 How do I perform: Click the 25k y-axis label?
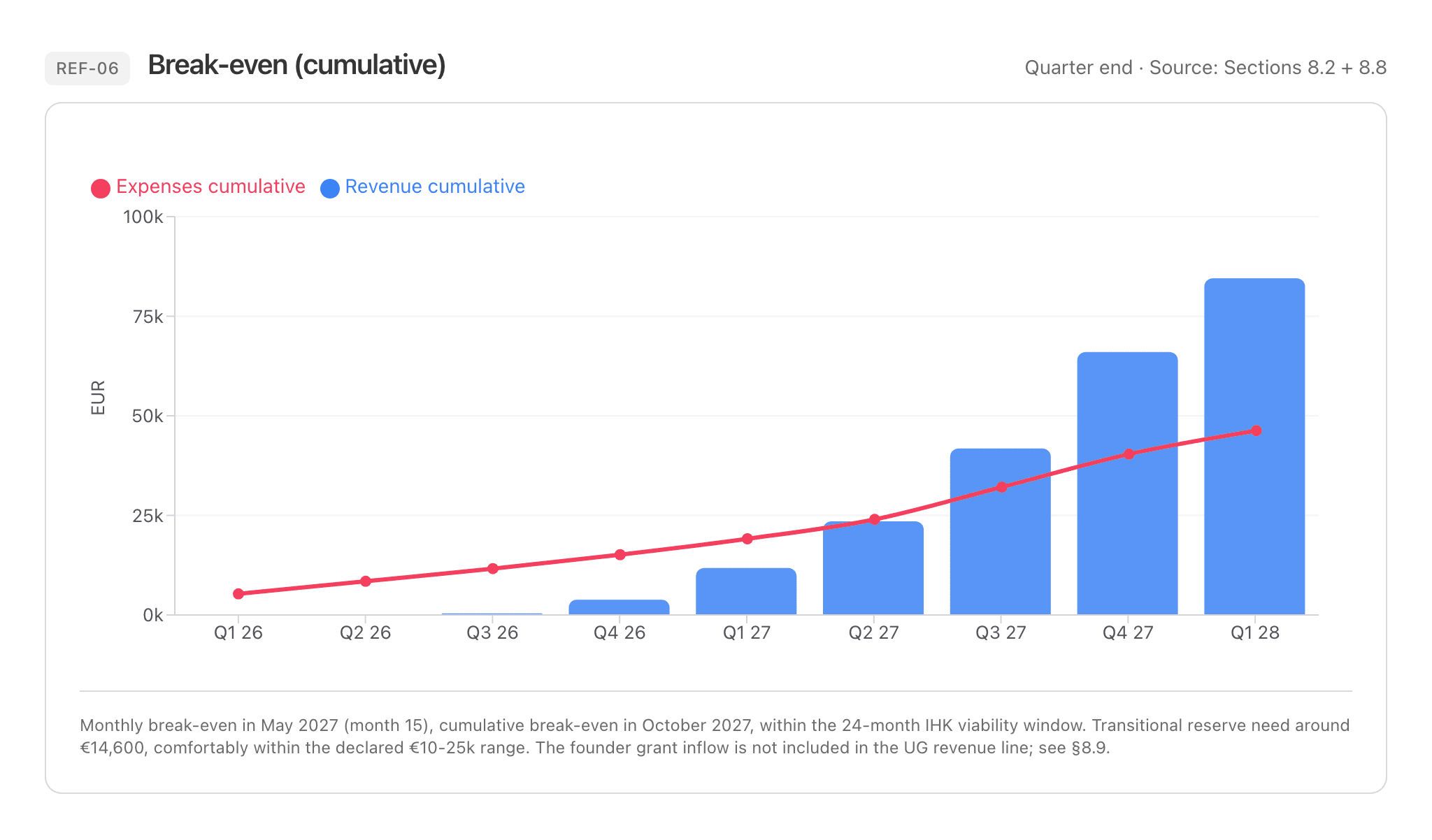tap(148, 516)
